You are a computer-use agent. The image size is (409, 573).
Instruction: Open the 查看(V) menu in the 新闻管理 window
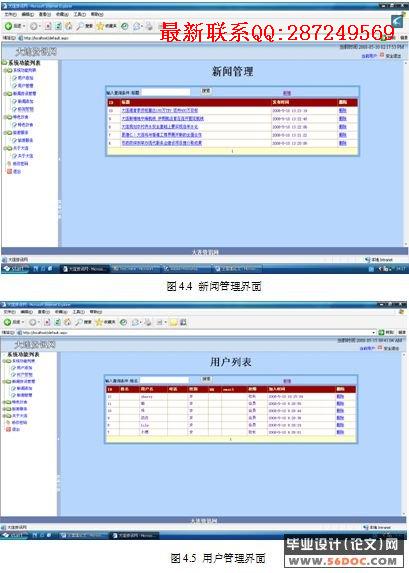pos(45,14)
